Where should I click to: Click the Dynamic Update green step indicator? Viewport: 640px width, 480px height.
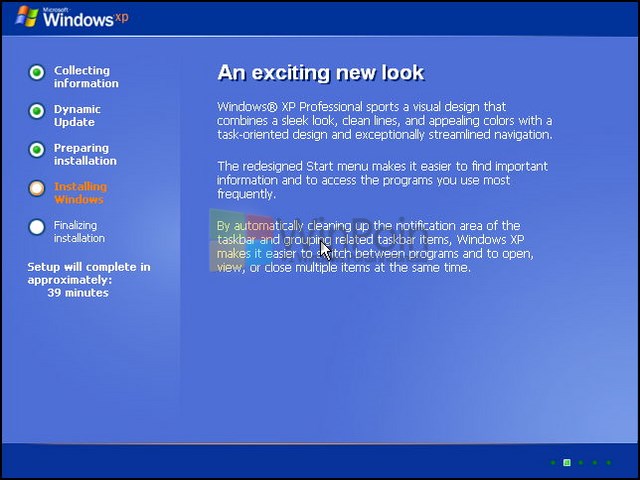[x=37, y=111]
